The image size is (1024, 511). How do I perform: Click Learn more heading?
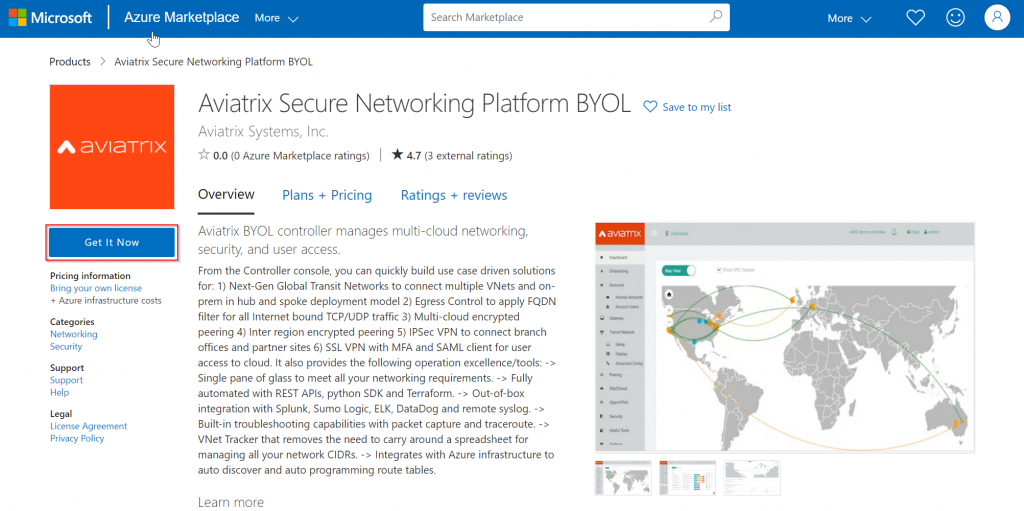pyautogui.click(x=231, y=502)
